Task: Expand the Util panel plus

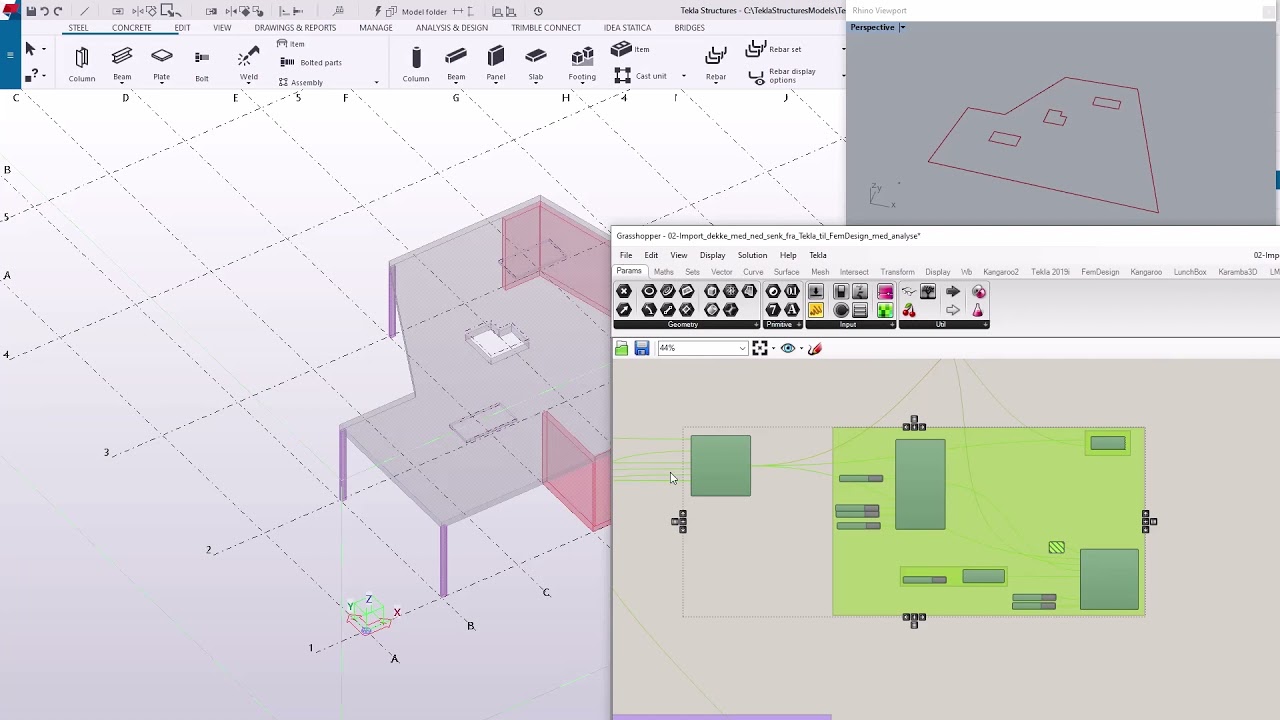Action: coord(985,325)
